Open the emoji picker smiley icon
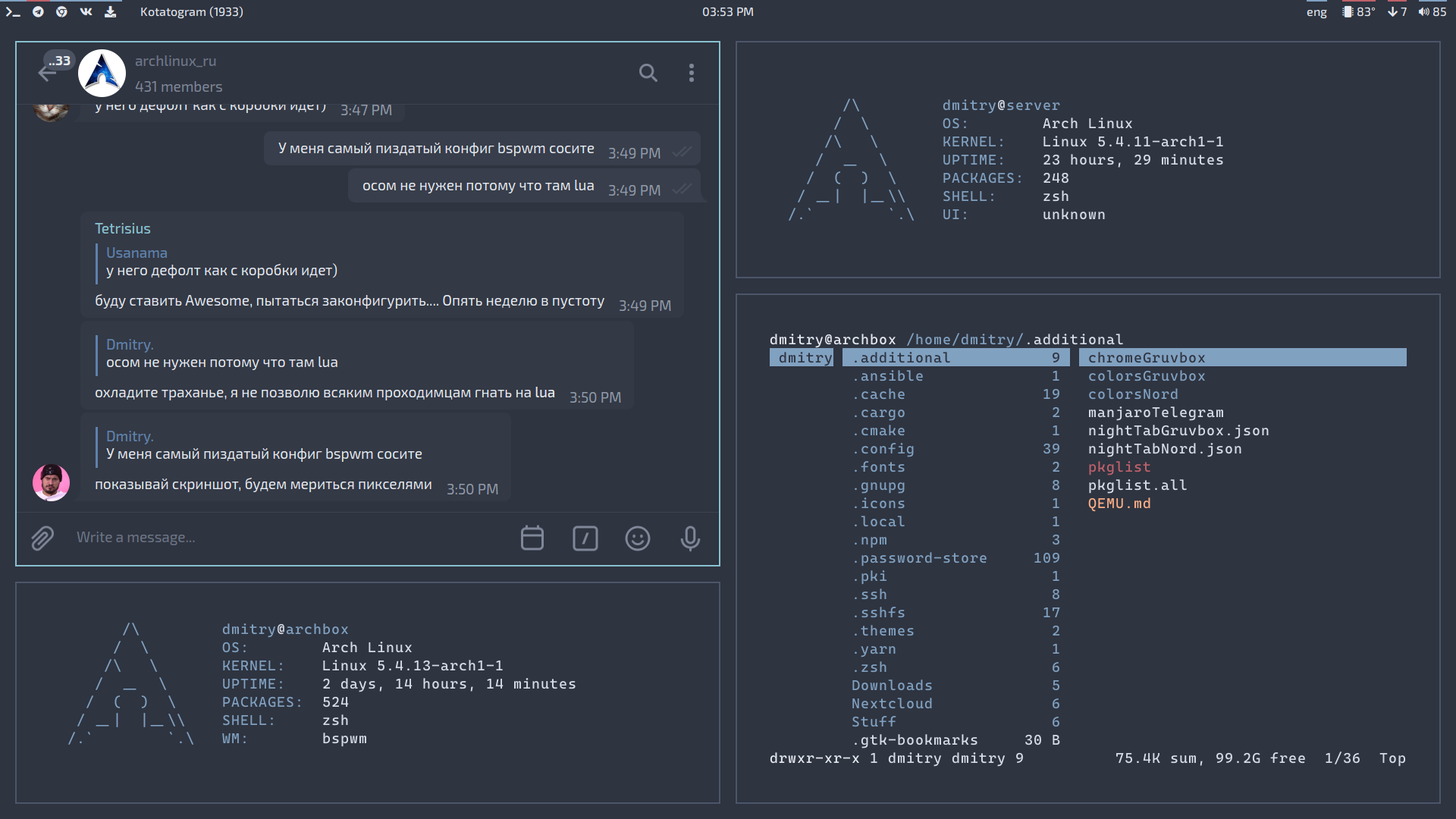The height and width of the screenshot is (819, 1456). [637, 538]
